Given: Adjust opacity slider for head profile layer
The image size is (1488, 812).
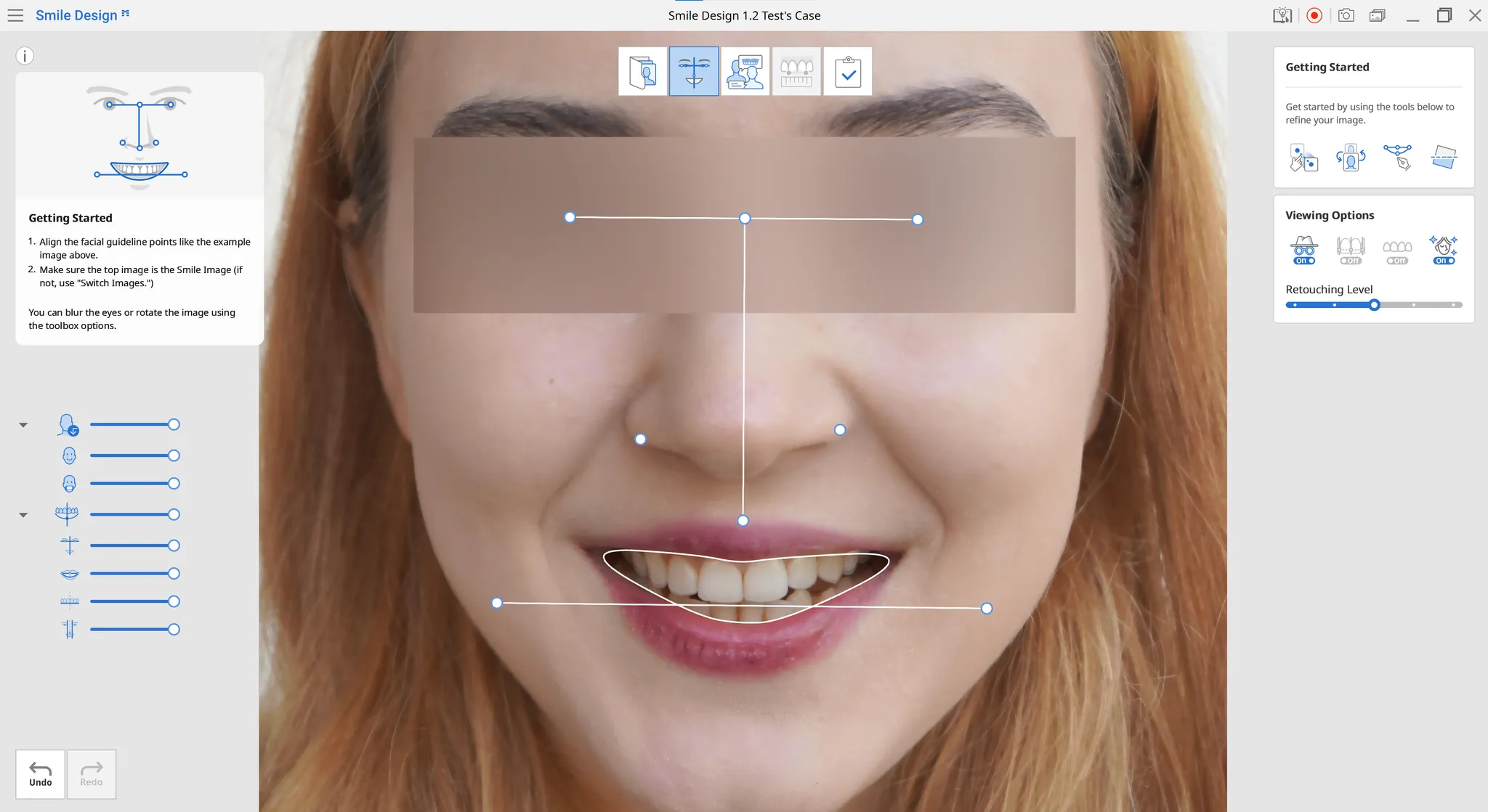Looking at the screenshot, I should pos(134,425).
